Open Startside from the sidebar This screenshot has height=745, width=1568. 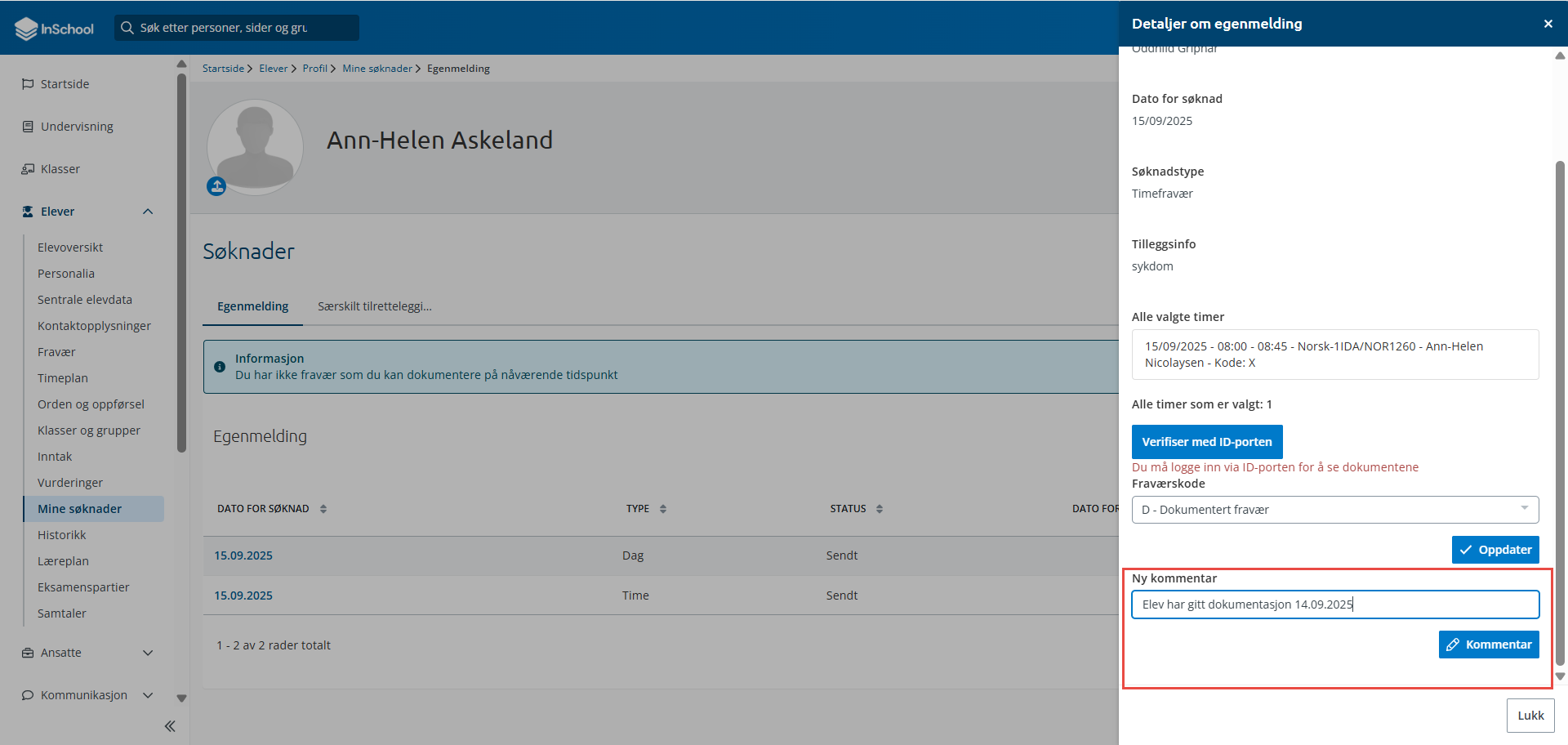pyautogui.click(x=65, y=84)
